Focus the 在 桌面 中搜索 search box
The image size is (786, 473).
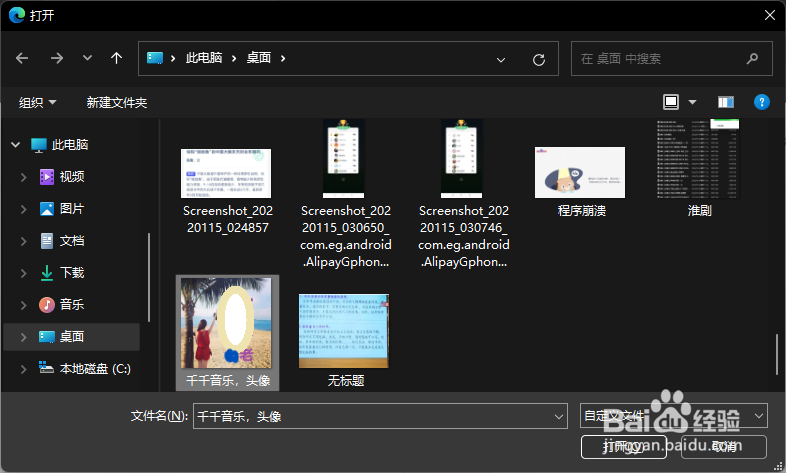click(672, 59)
